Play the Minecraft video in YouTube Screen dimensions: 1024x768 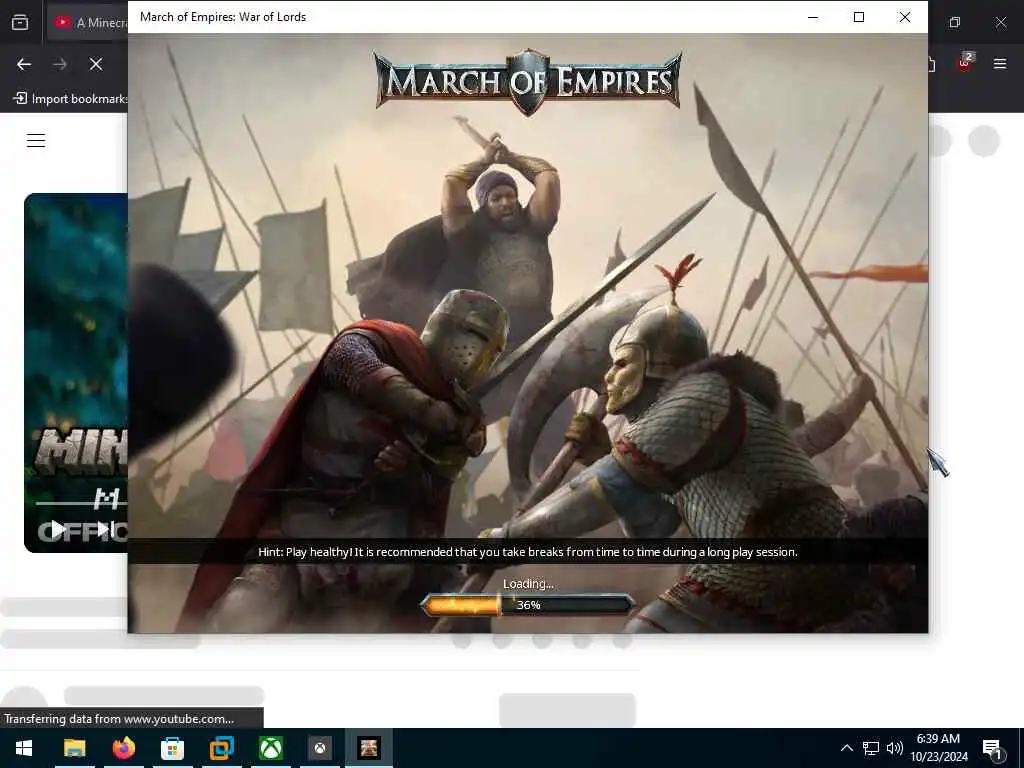(58, 529)
